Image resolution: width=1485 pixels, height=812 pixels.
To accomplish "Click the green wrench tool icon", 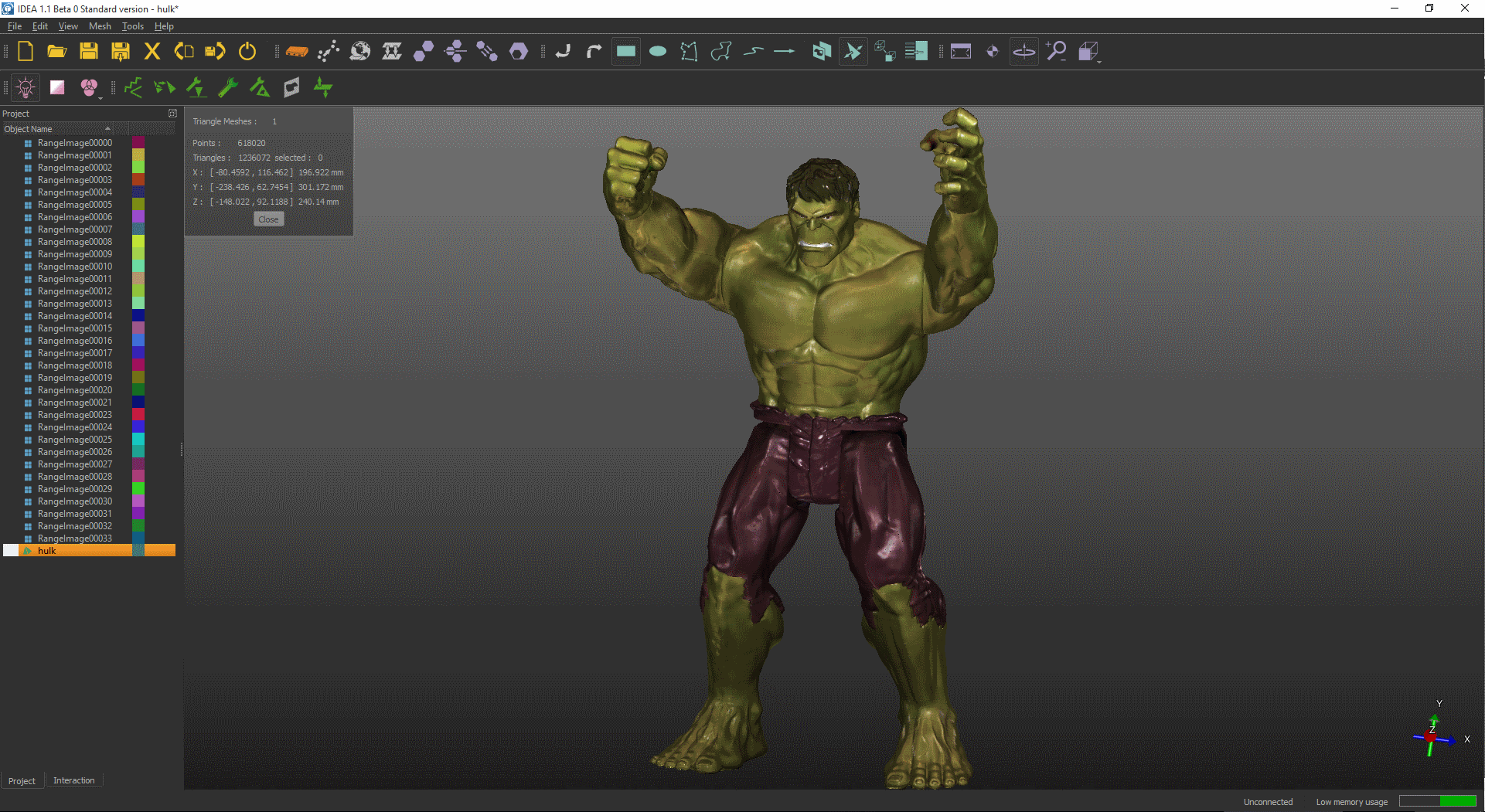I will pos(228,88).
